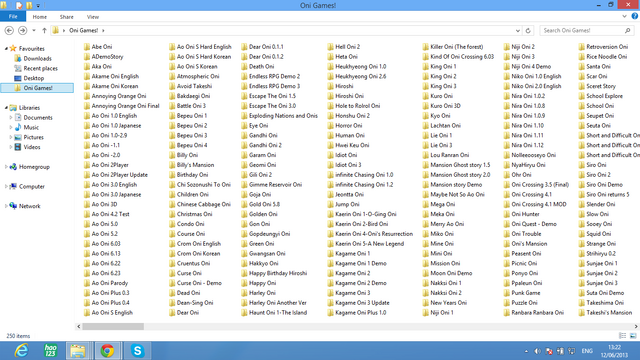Viewport: 640px width, 360px height.
Task: Click Oni Games! breadcrumb in address bar
Action: pos(83,31)
